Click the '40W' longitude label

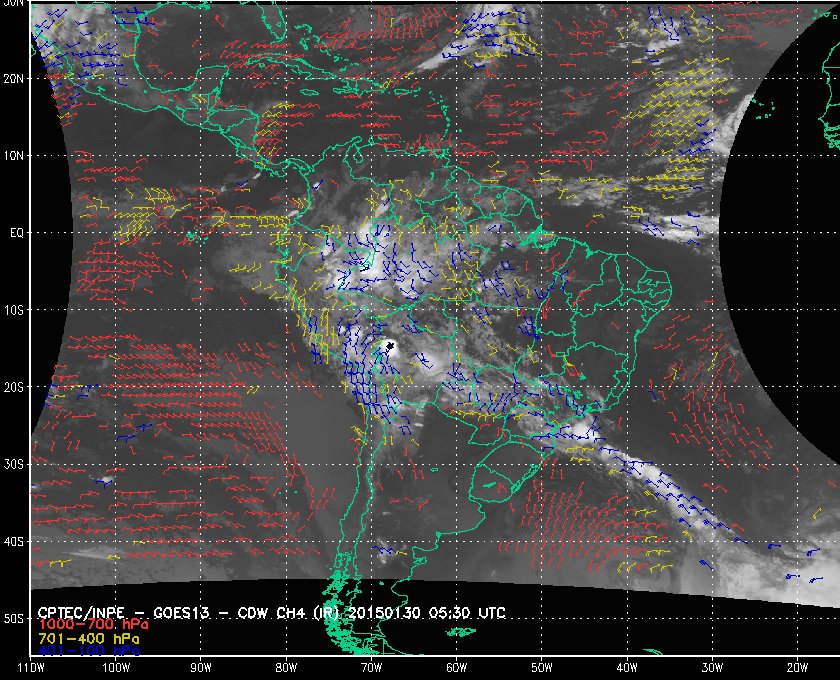coord(627,668)
